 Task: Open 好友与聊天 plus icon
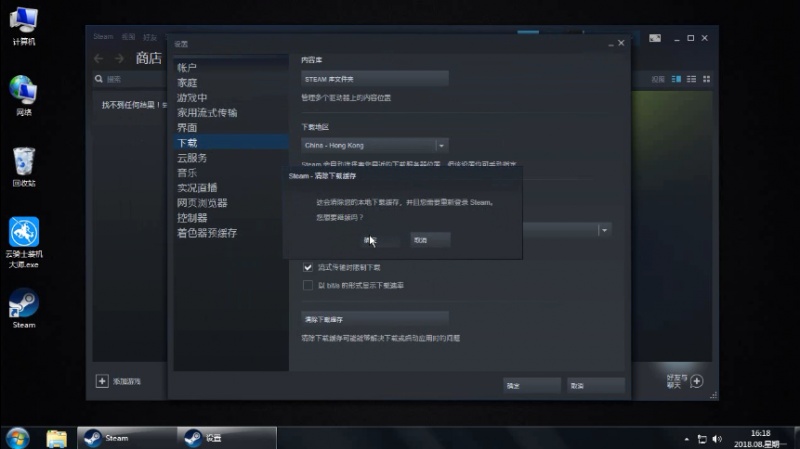[697, 381]
